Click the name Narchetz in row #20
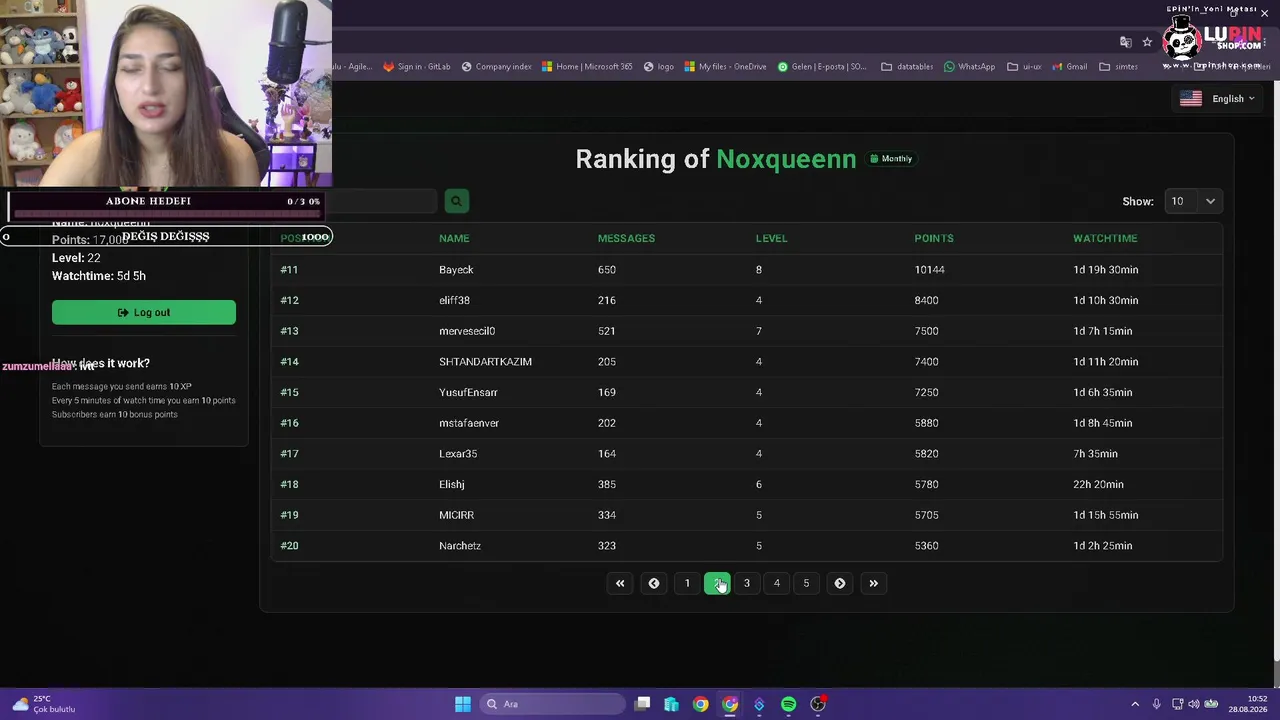 (460, 546)
